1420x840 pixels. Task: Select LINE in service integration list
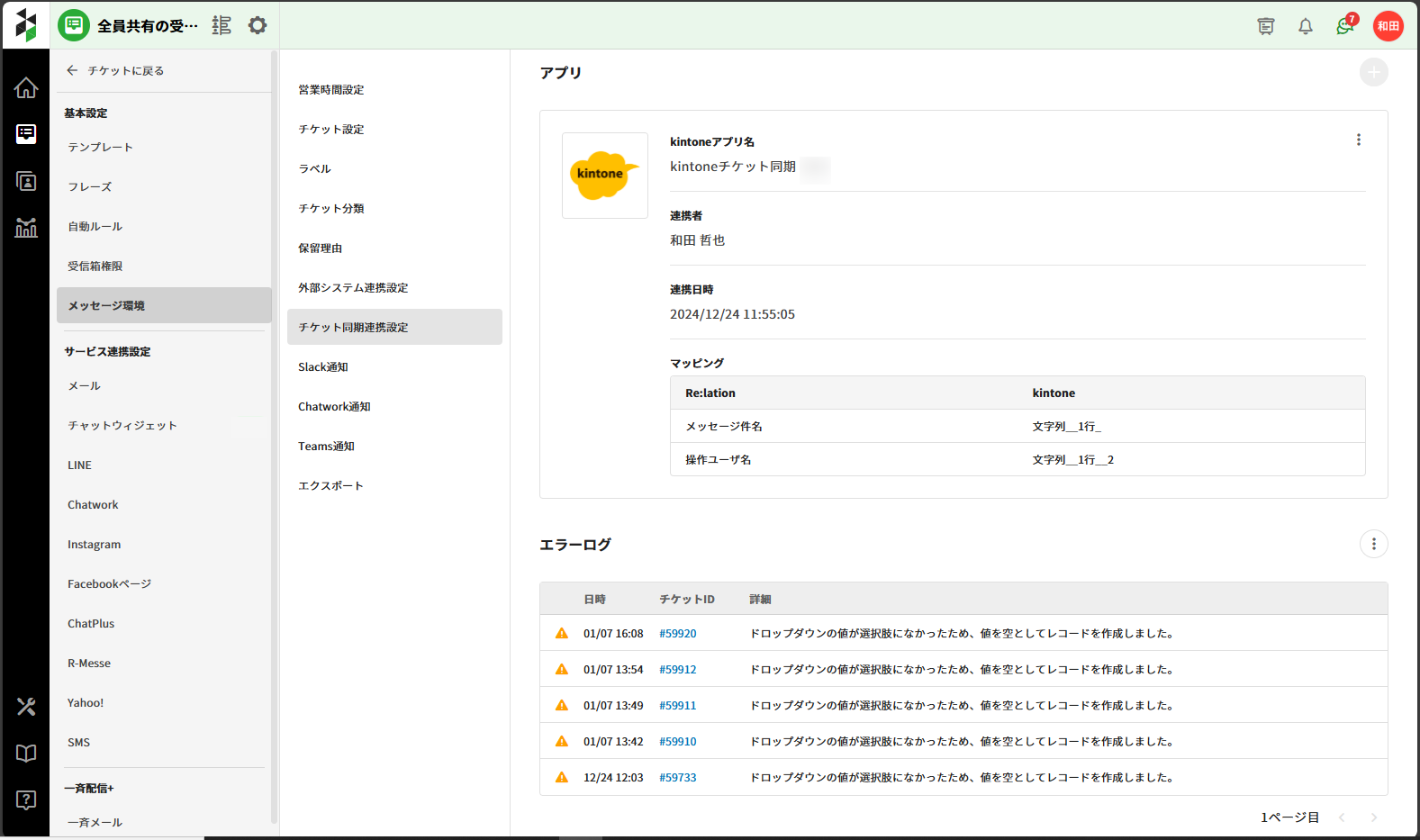(80, 465)
